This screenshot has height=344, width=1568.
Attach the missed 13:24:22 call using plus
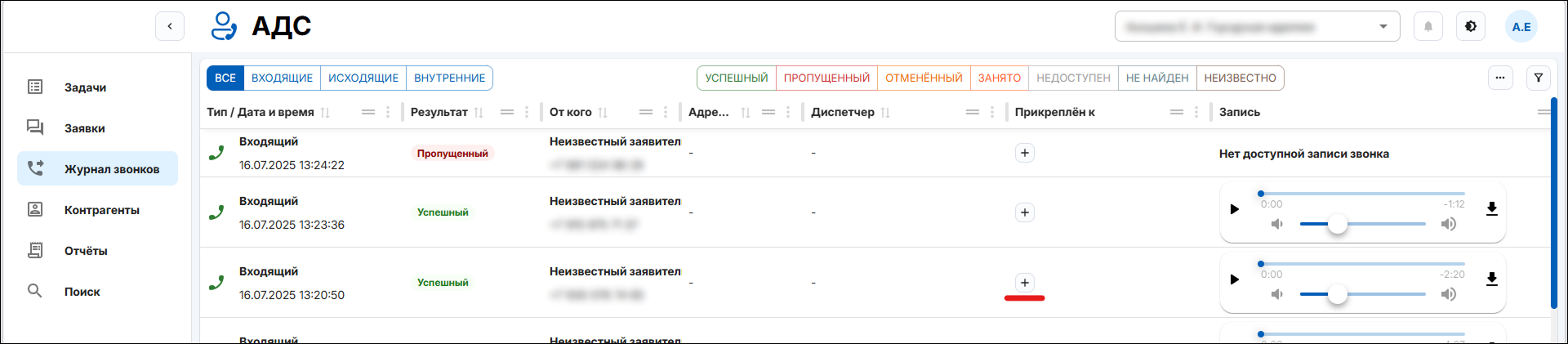[1025, 154]
